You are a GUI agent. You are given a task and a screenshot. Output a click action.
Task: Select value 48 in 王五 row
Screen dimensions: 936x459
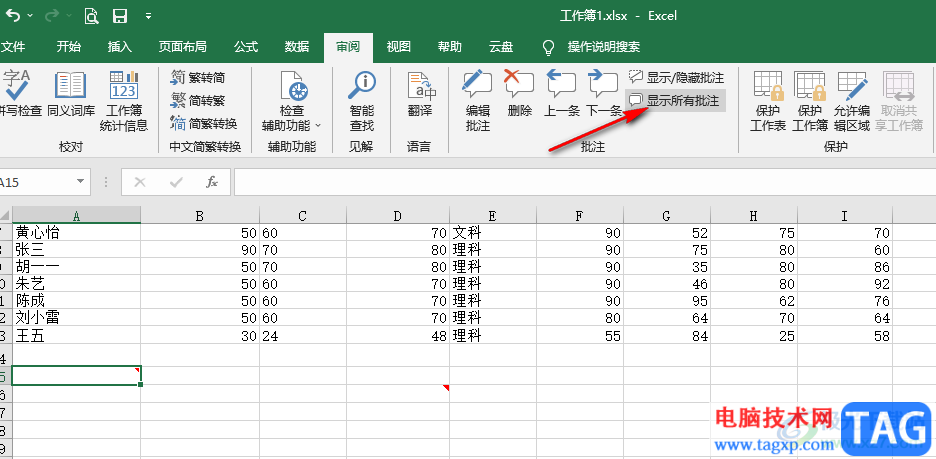click(398, 336)
